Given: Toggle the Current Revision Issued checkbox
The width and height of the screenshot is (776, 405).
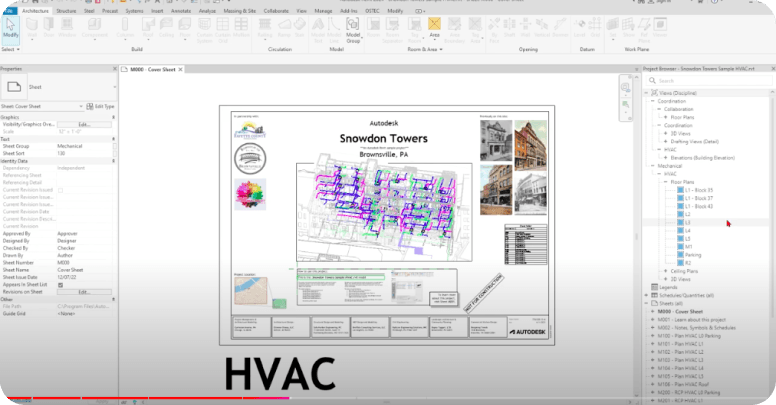Looking at the screenshot, I should click(60, 190).
